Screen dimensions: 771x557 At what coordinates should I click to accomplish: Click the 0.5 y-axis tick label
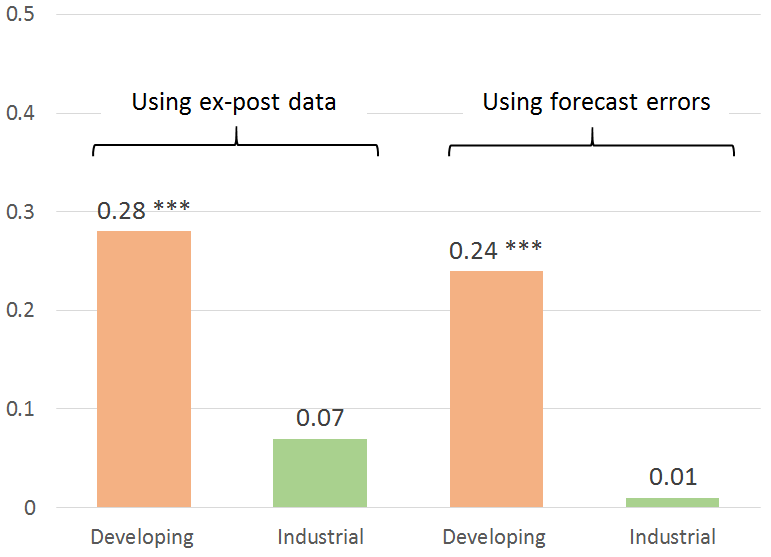coord(20,16)
